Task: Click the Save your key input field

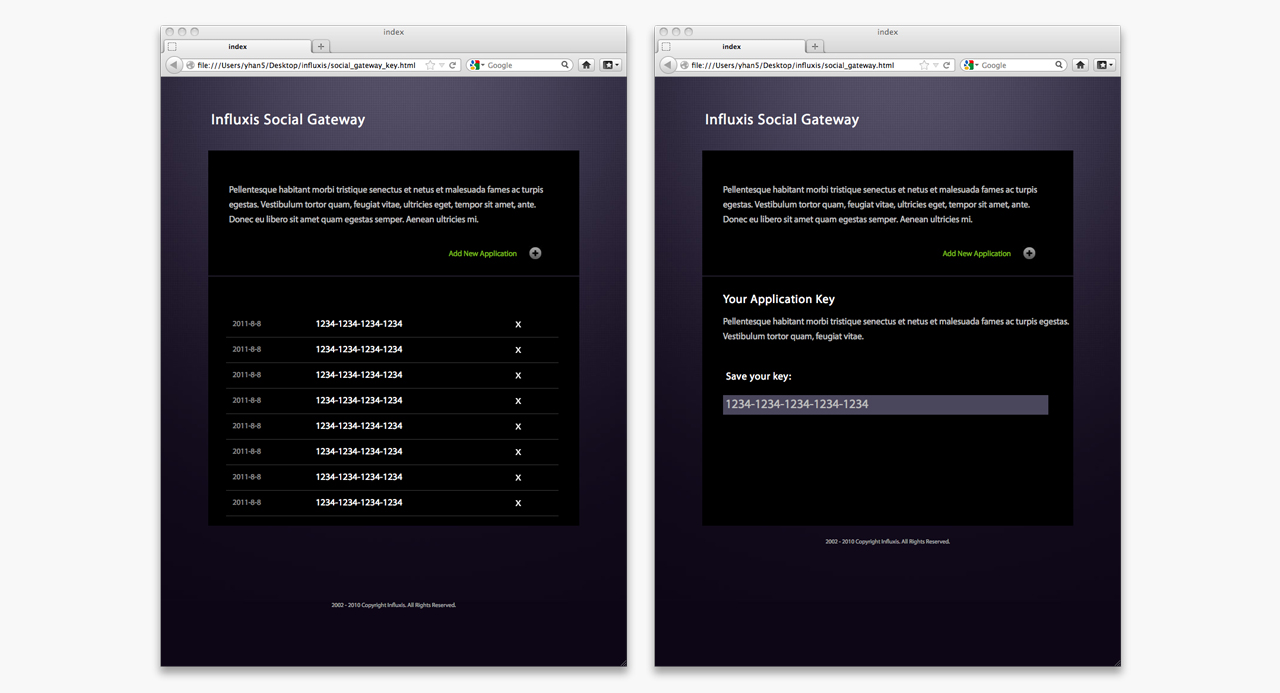Action: pyautogui.click(x=885, y=405)
